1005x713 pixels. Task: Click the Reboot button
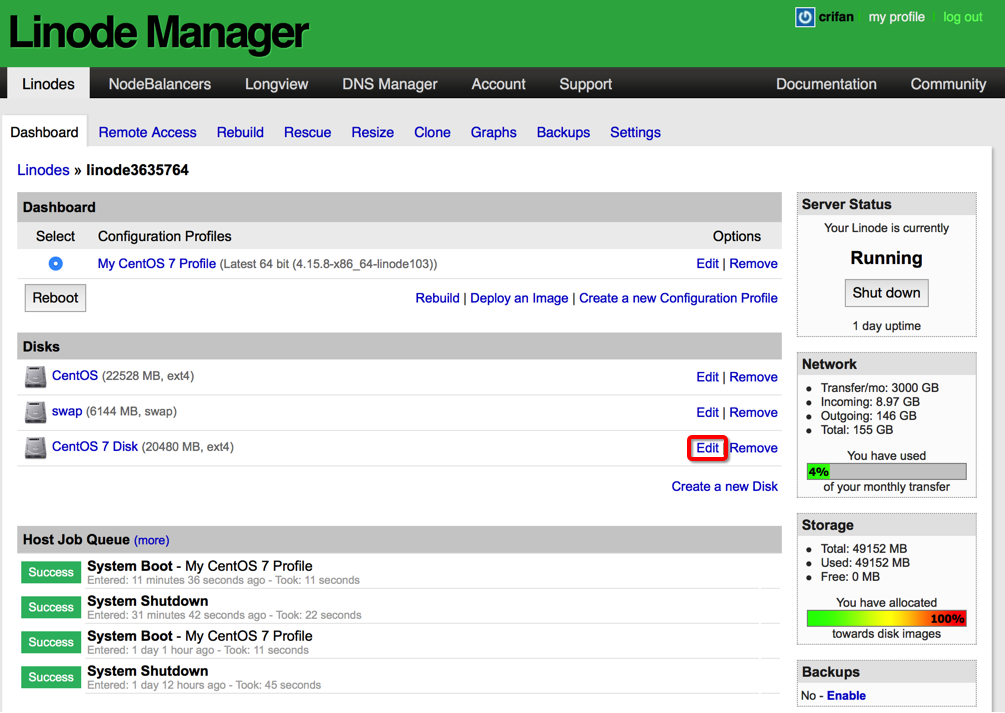point(55,298)
